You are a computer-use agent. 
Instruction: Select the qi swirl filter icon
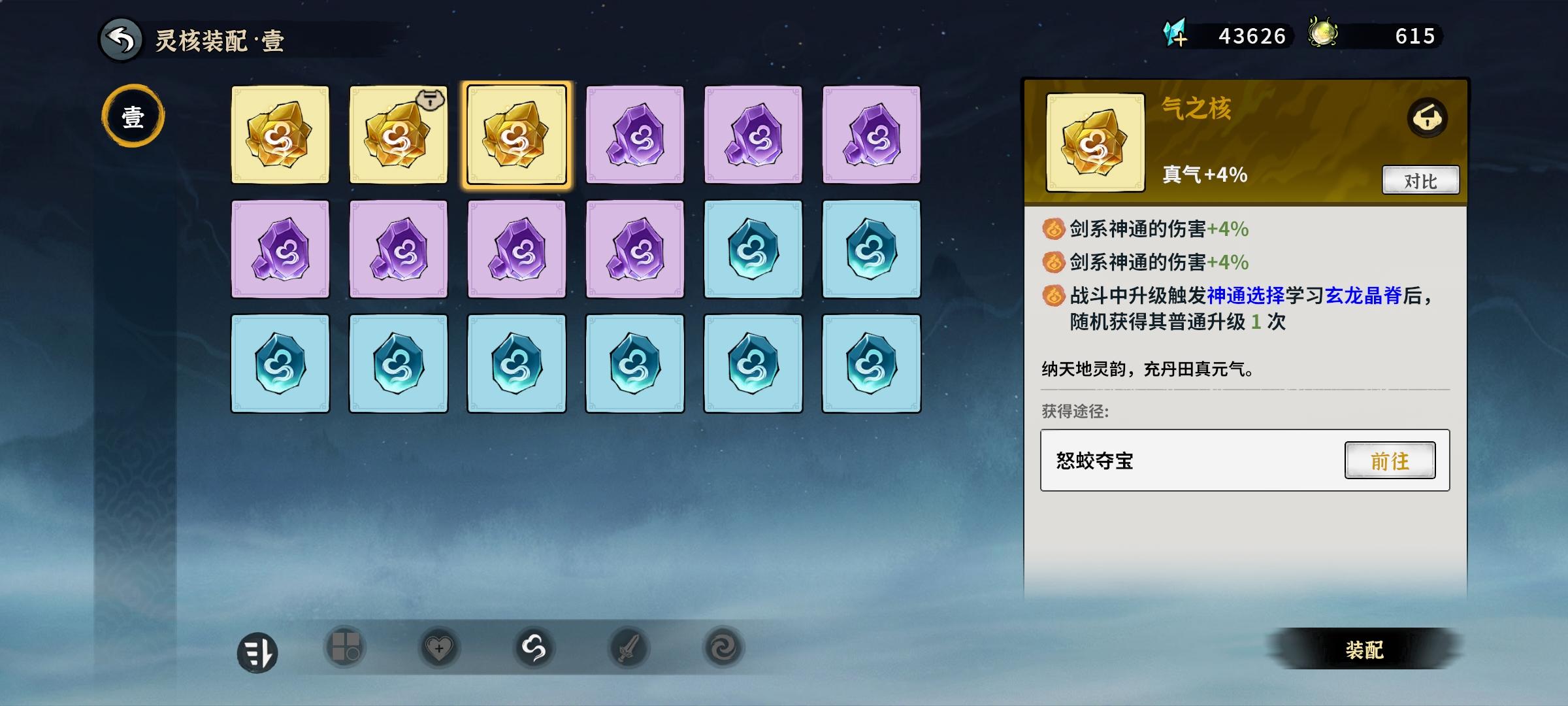pyautogui.click(x=534, y=648)
